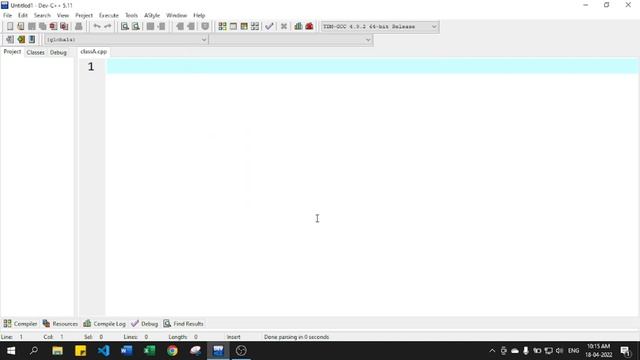Click the 'Insert' mode status bar entry
This screenshot has width=640, height=360.
(233, 337)
